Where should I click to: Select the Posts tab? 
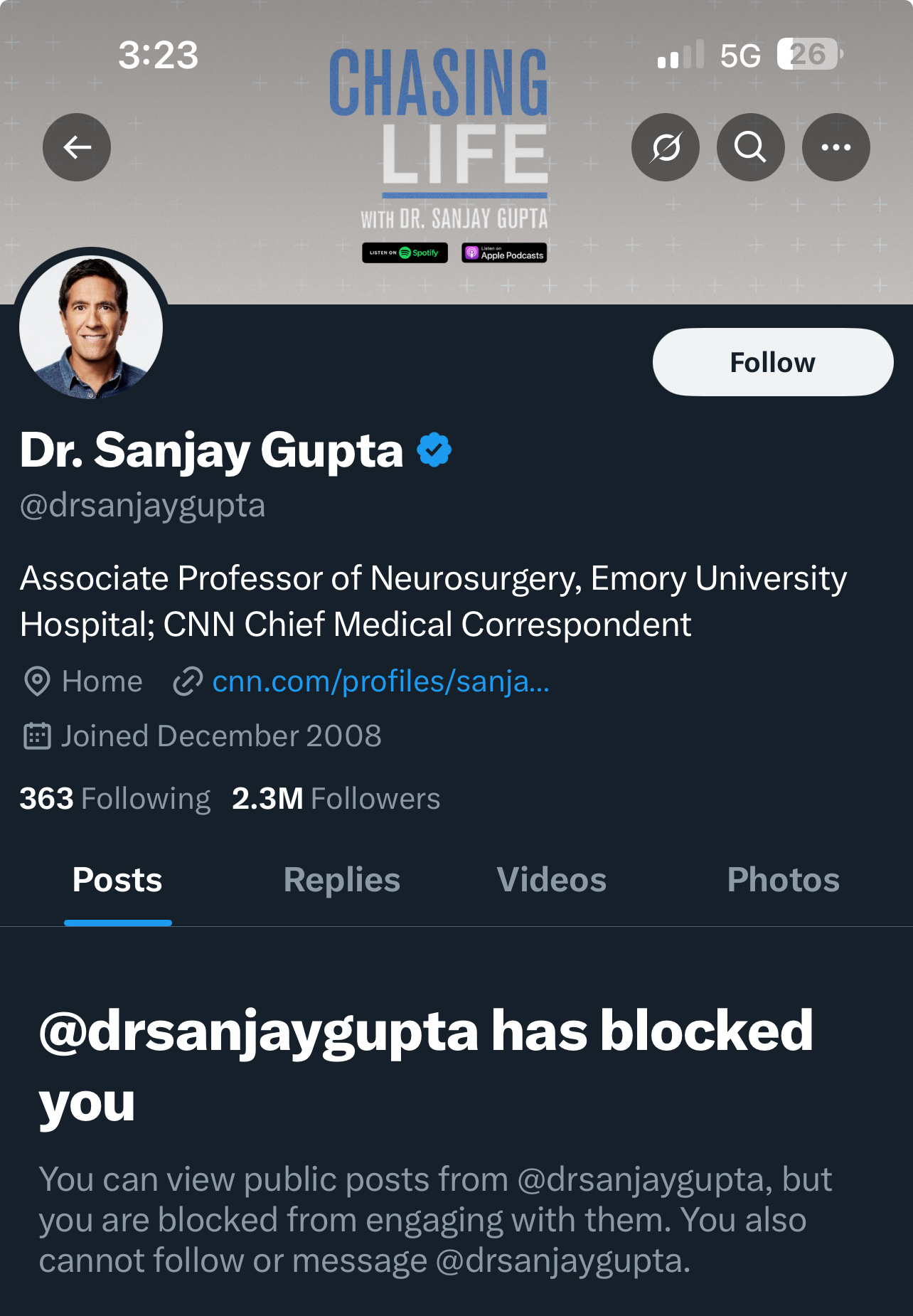pos(117,880)
